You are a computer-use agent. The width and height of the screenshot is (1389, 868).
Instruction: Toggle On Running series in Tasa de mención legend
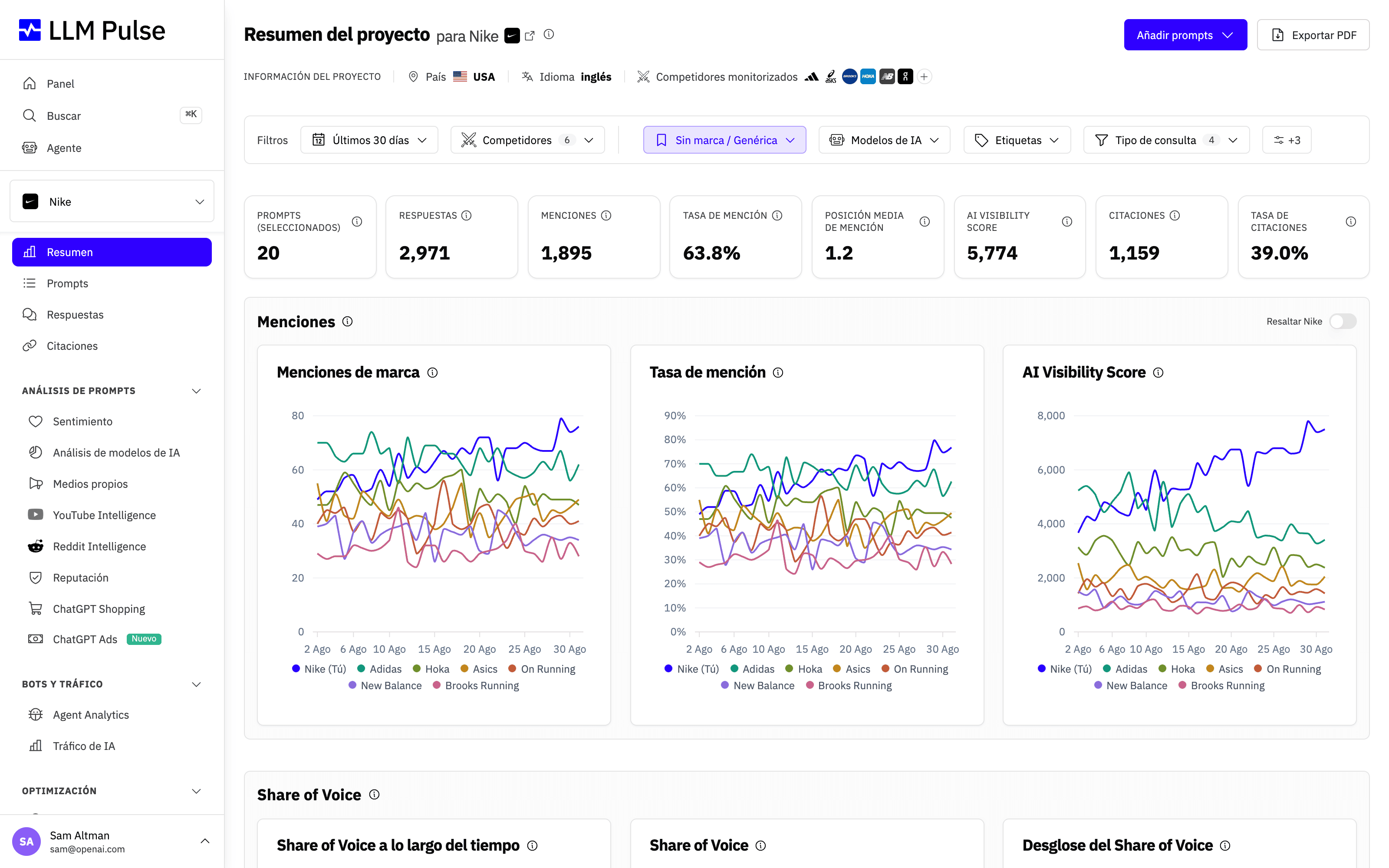pos(915,669)
